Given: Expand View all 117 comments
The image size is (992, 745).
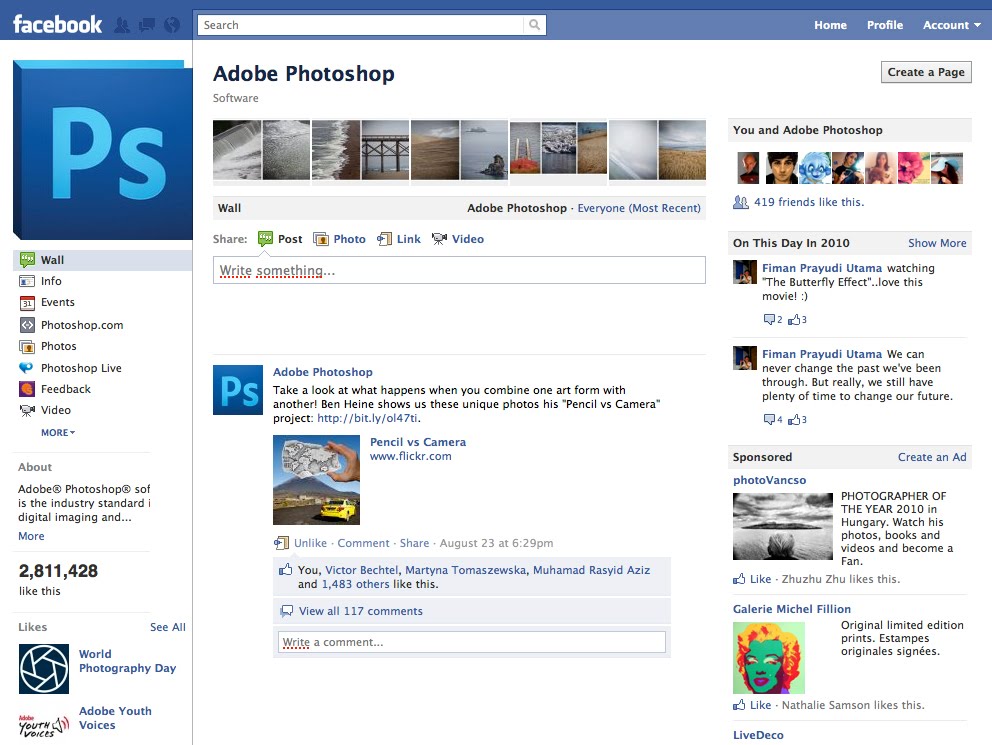Looking at the screenshot, I should 361,611.
